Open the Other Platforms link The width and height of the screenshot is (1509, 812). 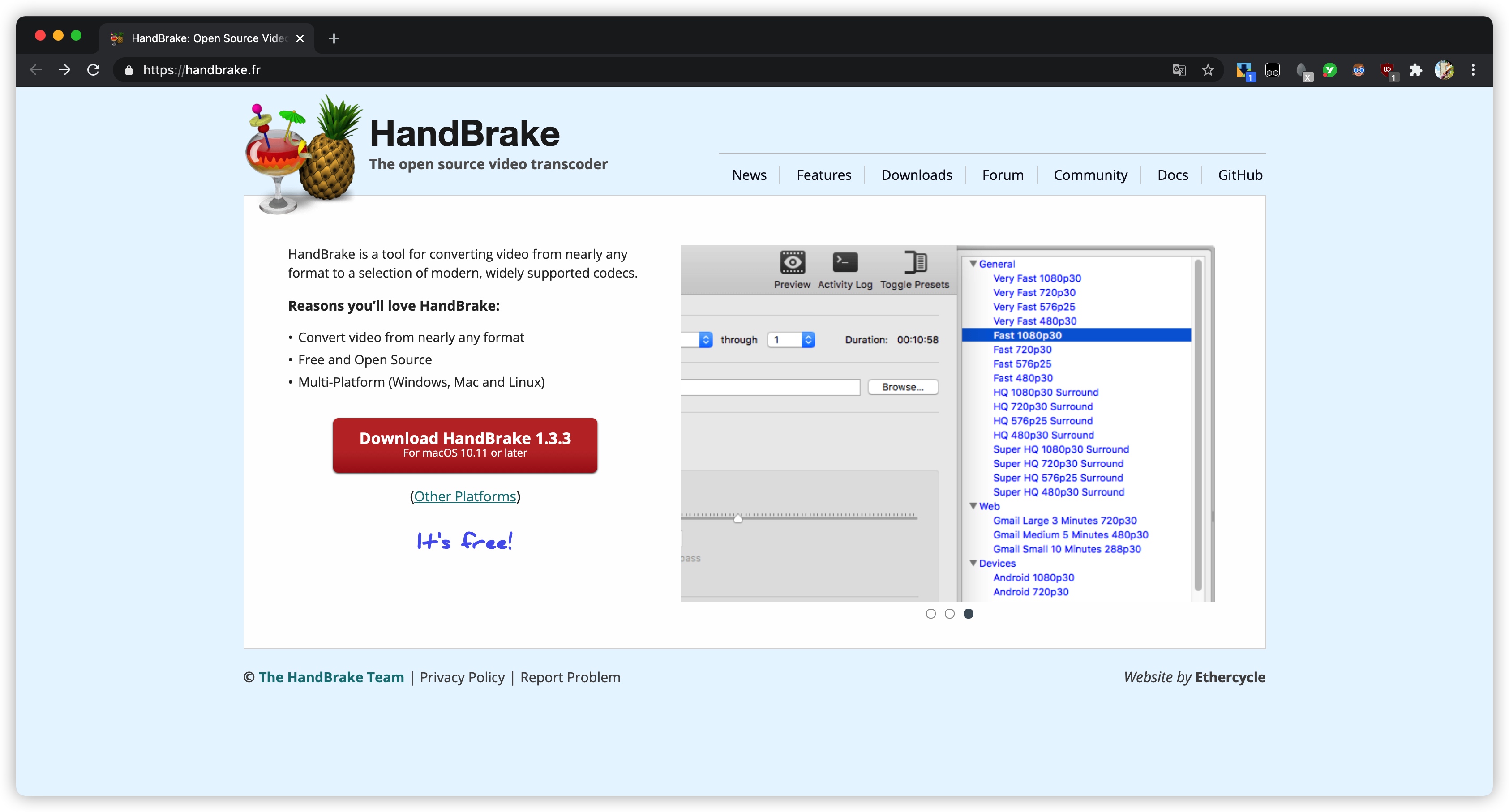[464, 496]
